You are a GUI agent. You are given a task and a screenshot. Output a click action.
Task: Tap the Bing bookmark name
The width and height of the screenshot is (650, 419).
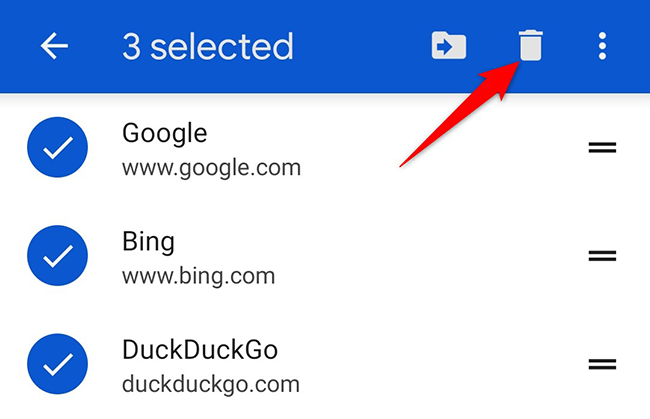(x=148, y=242)
